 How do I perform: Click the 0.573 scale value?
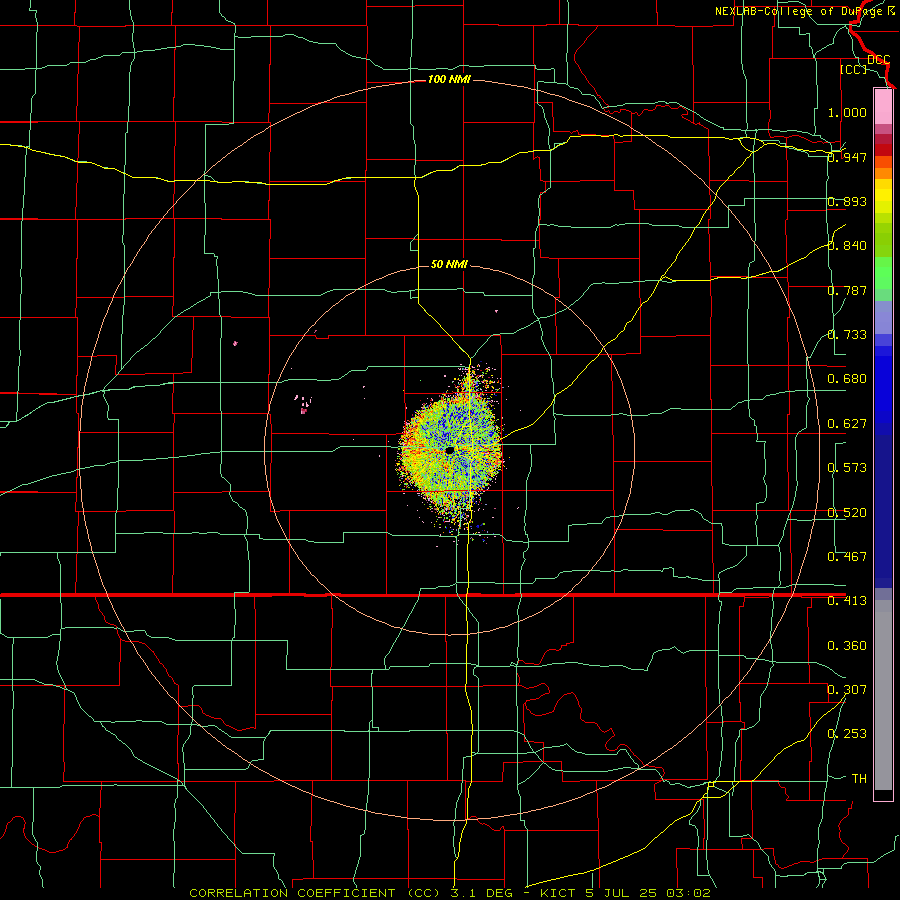847,468
